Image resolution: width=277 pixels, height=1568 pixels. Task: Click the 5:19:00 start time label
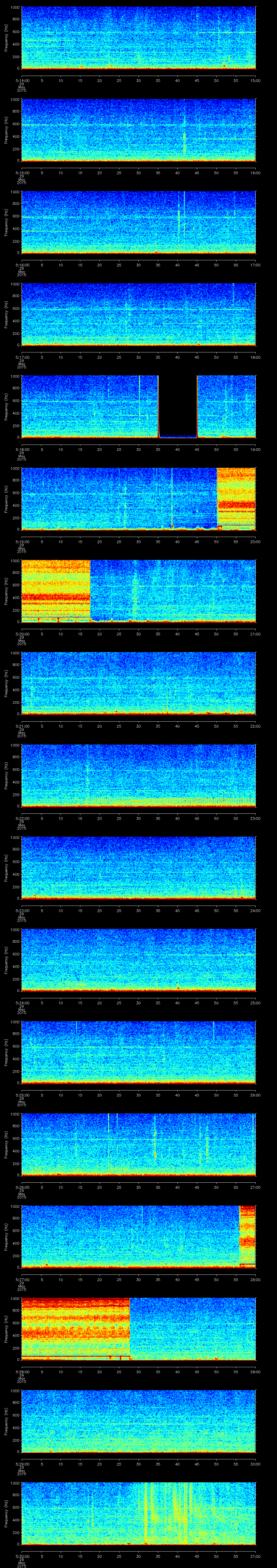click(22, 542)
